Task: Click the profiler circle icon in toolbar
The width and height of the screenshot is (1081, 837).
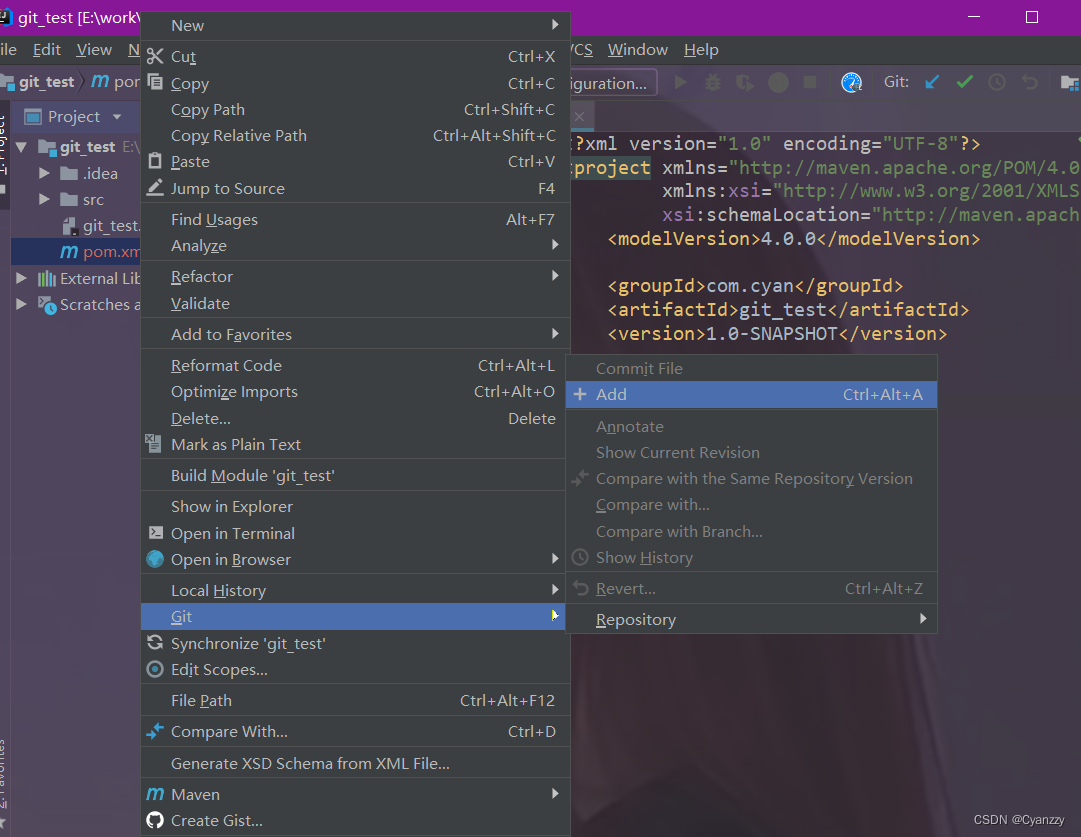Action: tap(778, 83)
